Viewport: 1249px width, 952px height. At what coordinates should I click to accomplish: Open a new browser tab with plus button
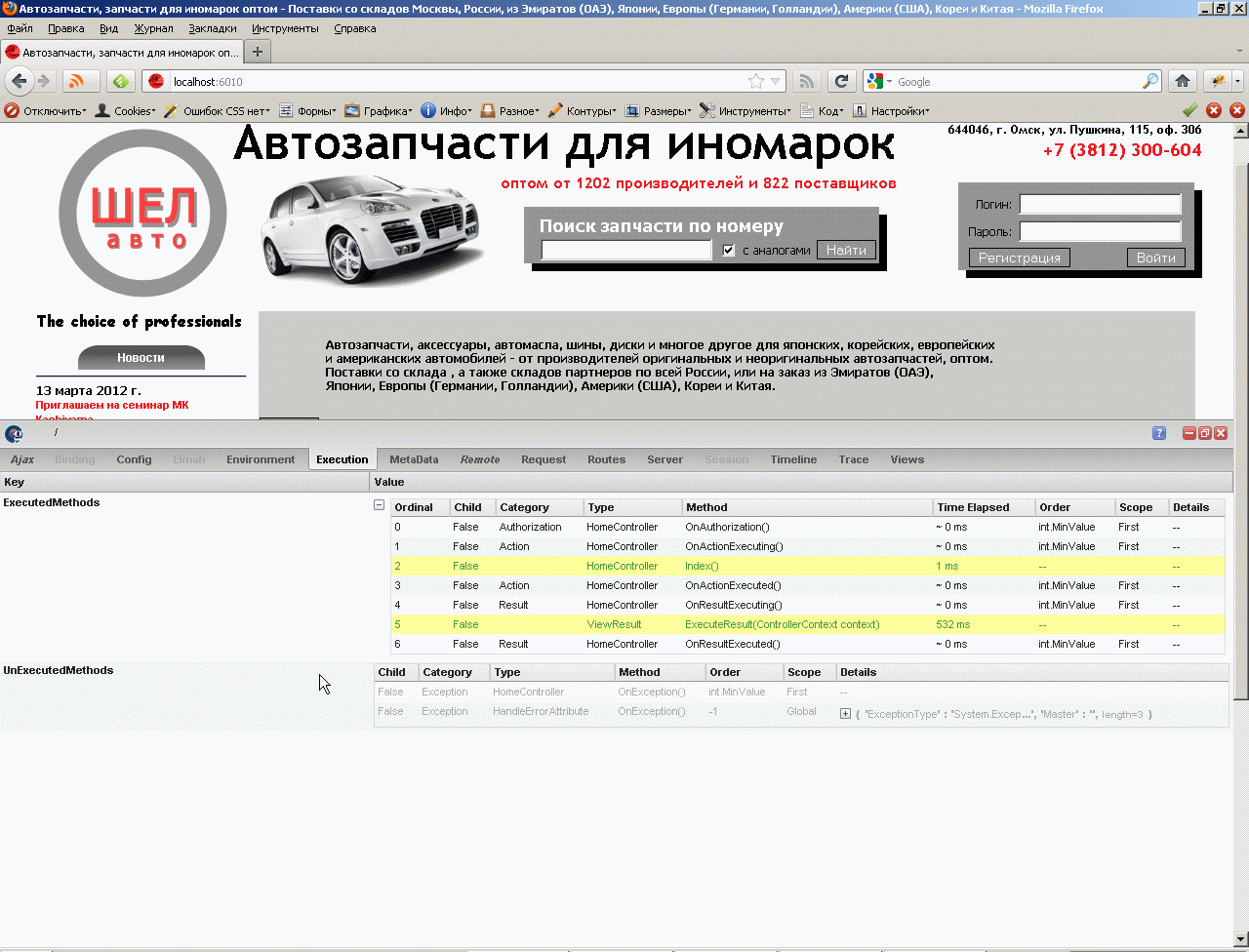click(257, 52)
